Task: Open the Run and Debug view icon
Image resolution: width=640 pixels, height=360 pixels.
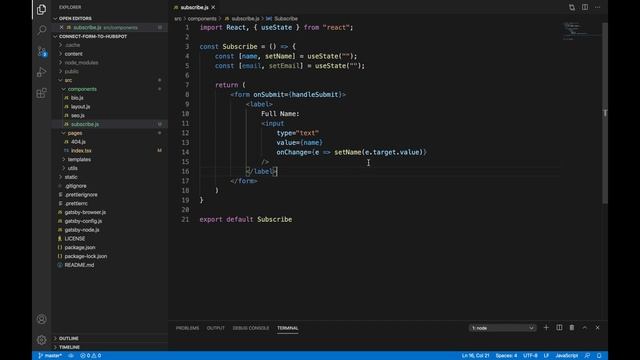Action: 41,72
